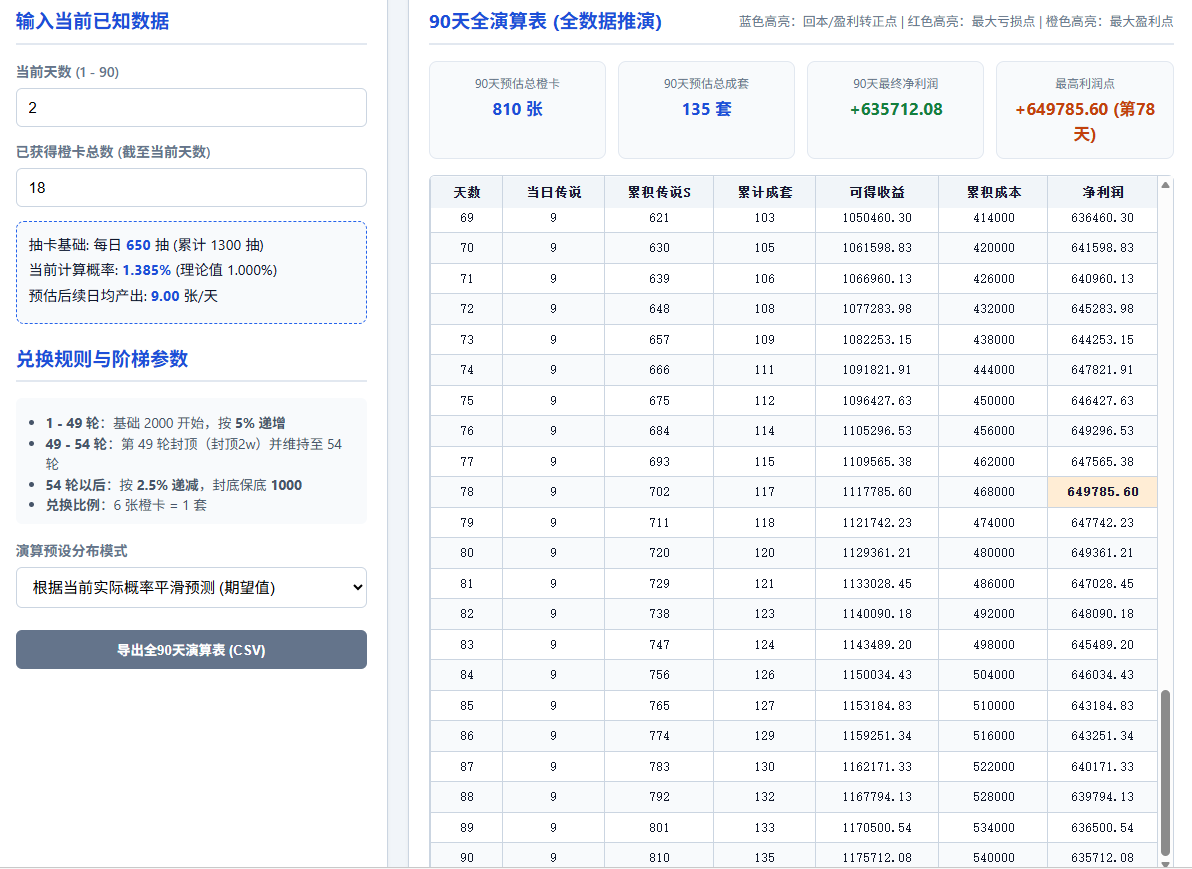
Task: Click day 78 cell in table
Action: 467,492
